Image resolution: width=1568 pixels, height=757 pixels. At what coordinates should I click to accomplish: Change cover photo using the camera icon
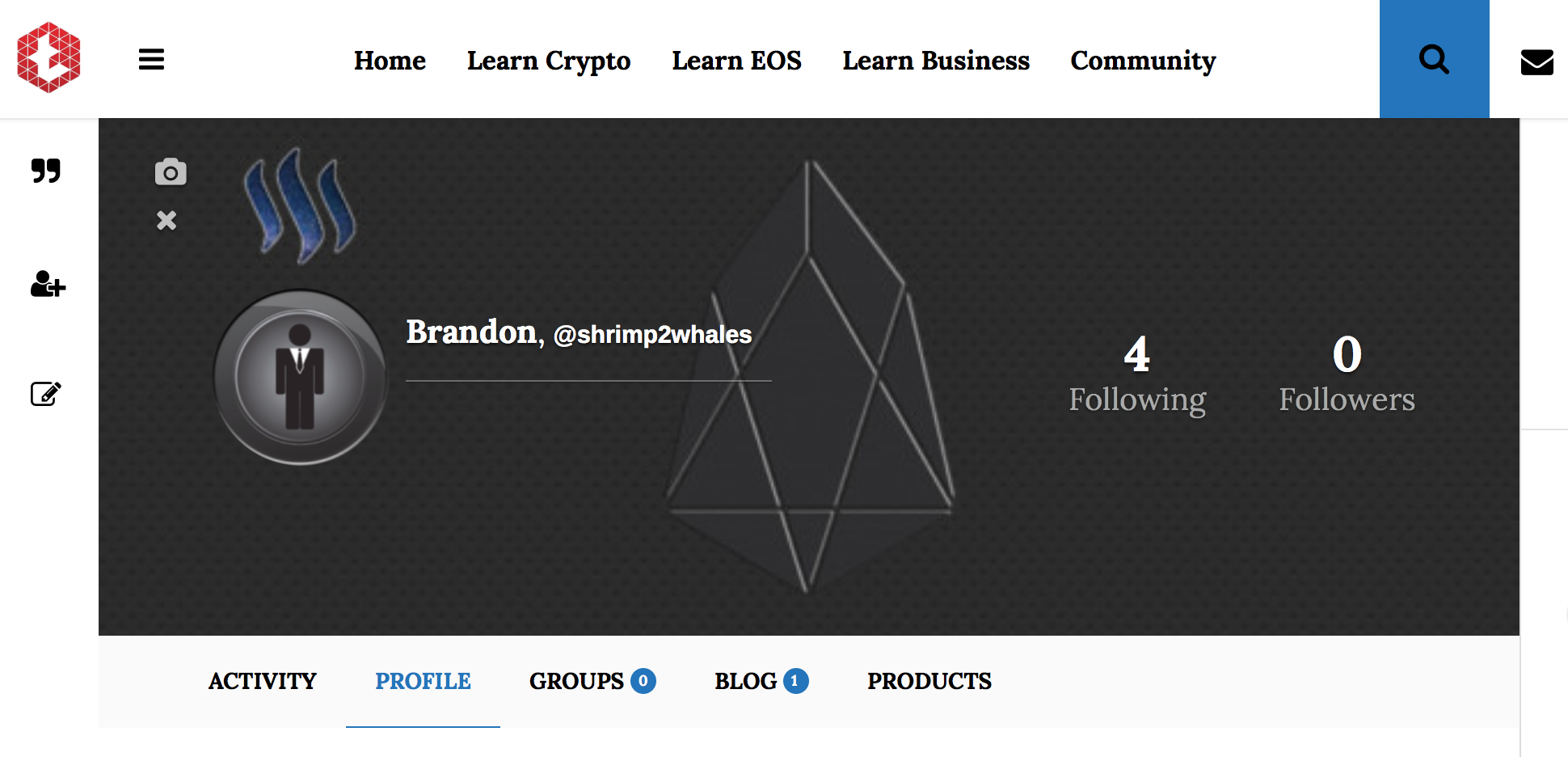(x=169, y=171)
